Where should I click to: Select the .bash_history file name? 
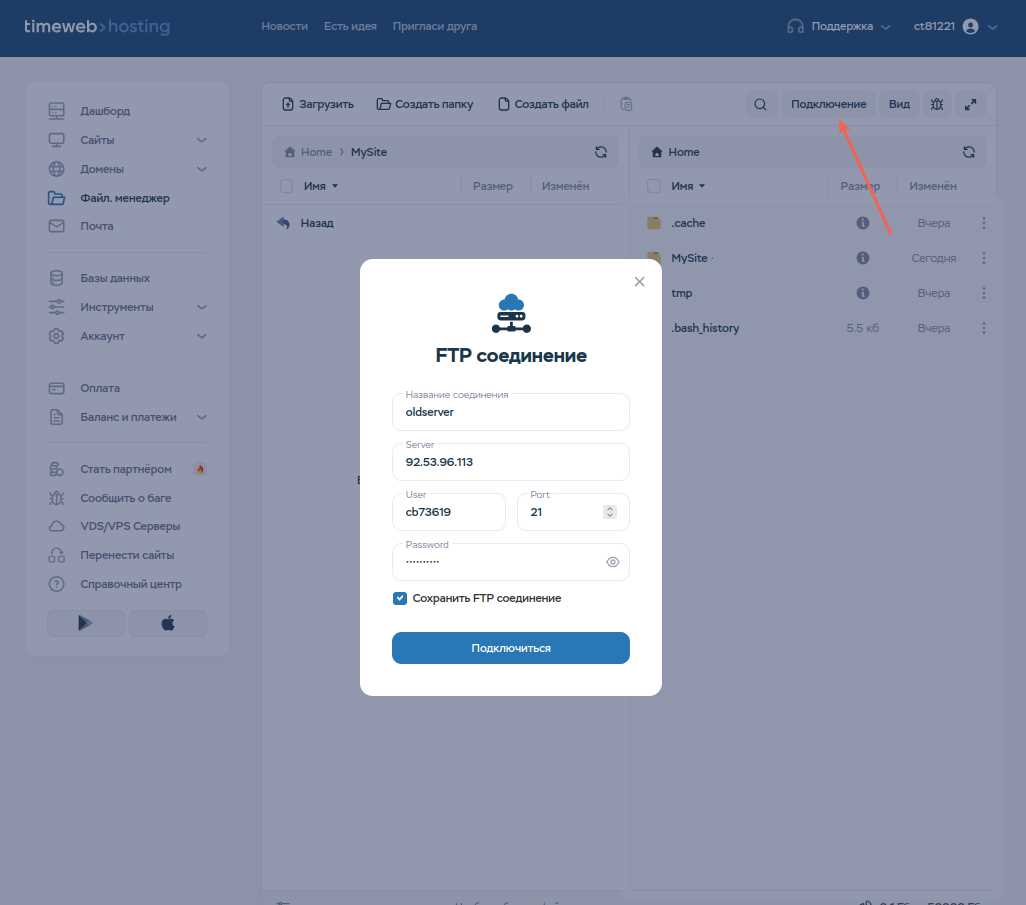[x=705, y=328]
